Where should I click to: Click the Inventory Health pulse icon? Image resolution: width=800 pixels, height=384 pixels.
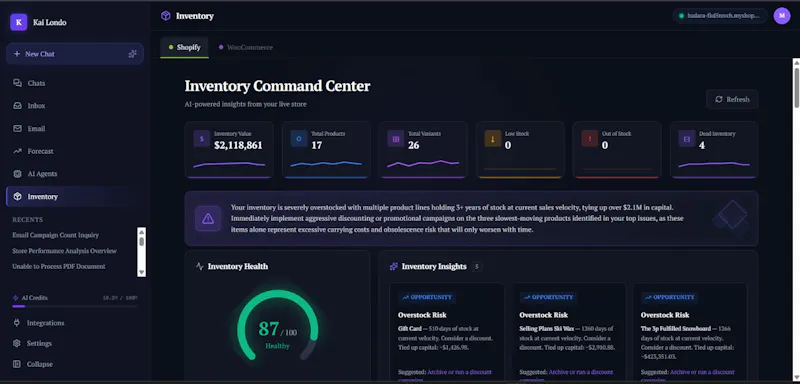click(x=199, y=266)
